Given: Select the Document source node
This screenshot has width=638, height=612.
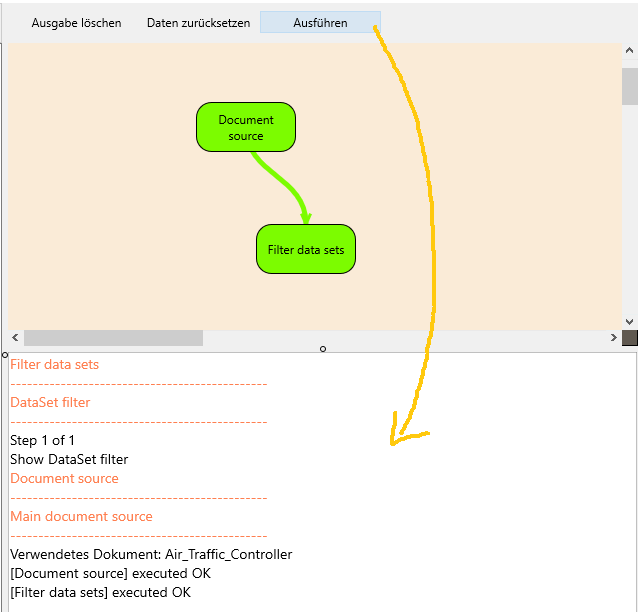Looking at the screenshot, I should point(246,127).
